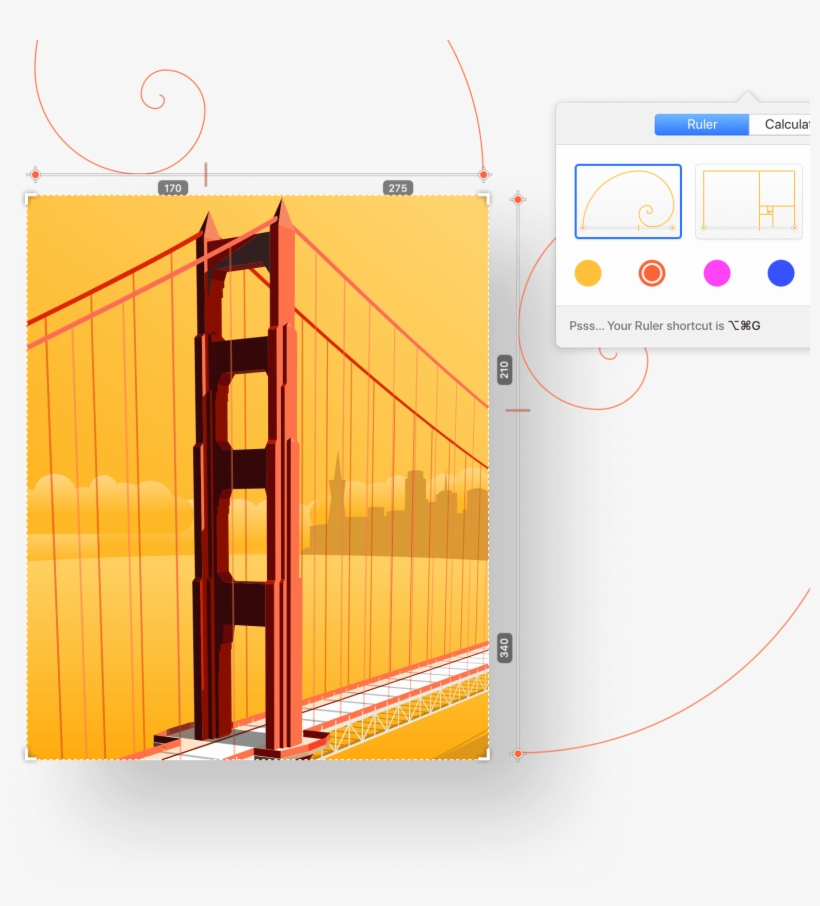Toggle the selected red ruler color
The height and width of the screenshot is (906, 820).
[652, 273]
